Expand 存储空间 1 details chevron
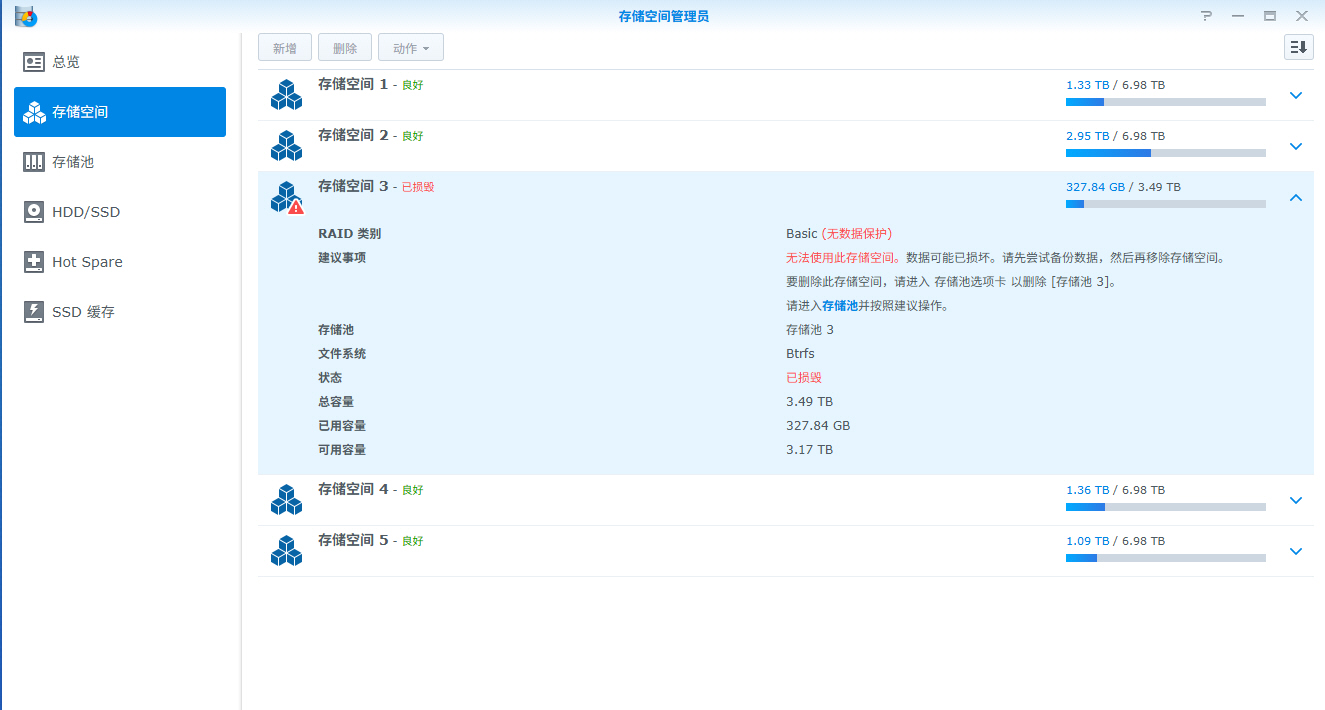The height and width of the screenshot is (710, 1325). [x=1296, y=96]
